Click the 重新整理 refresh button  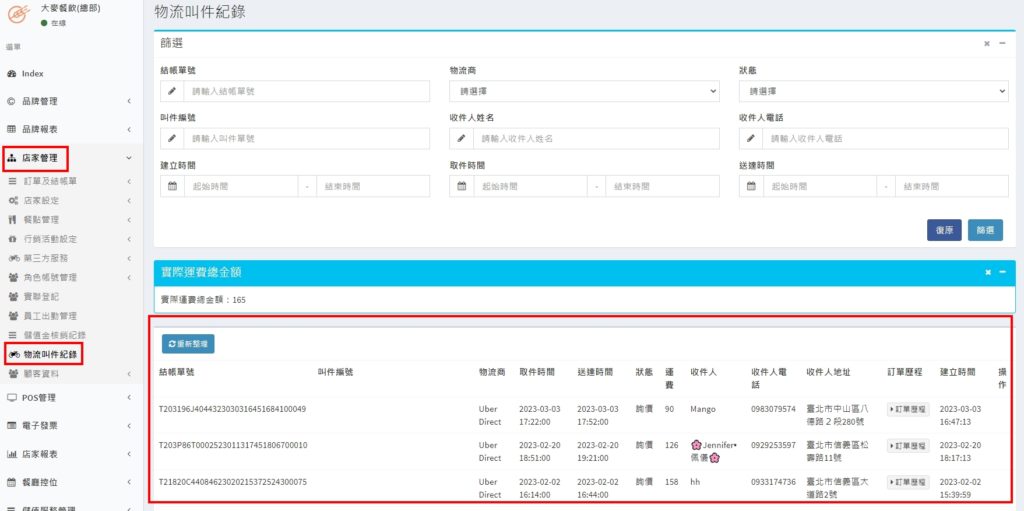click(x=188, y=344)
